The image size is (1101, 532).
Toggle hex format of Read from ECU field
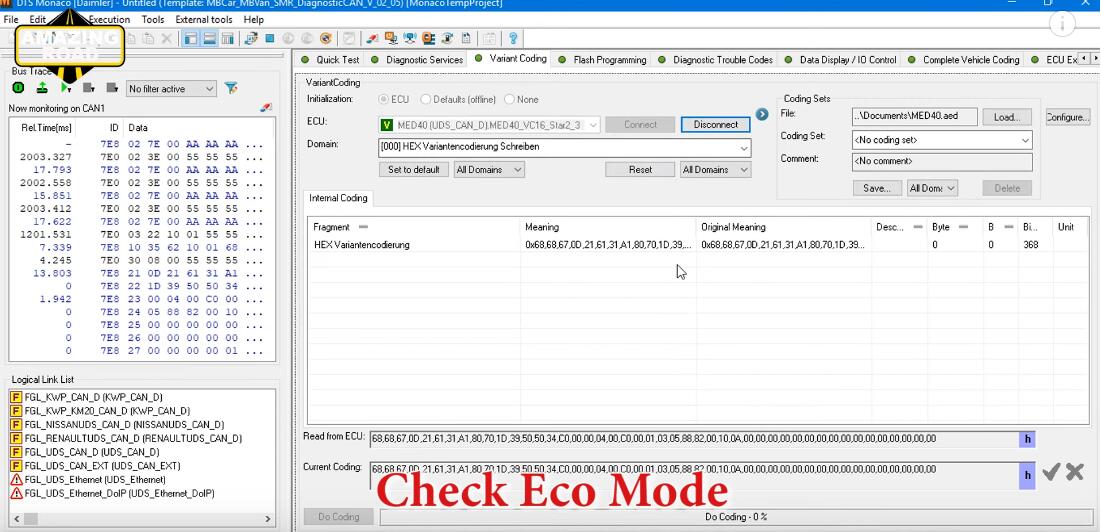click(x=1027, y=439)
